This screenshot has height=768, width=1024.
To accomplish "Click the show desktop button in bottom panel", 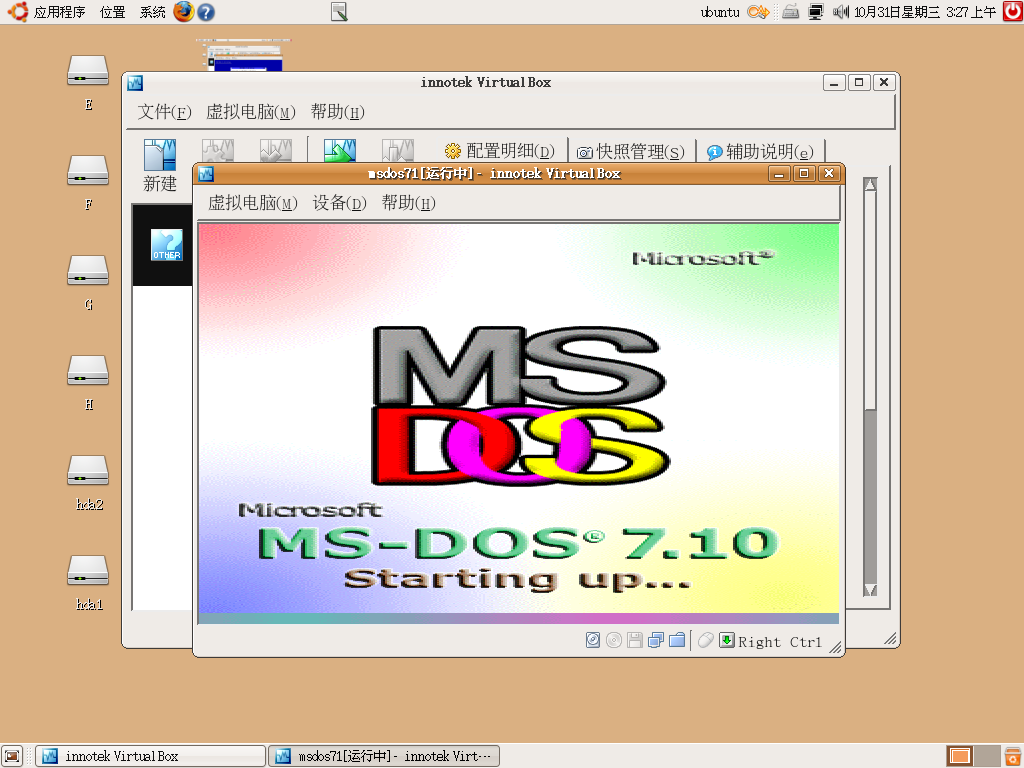I will (x=12, y=756).
